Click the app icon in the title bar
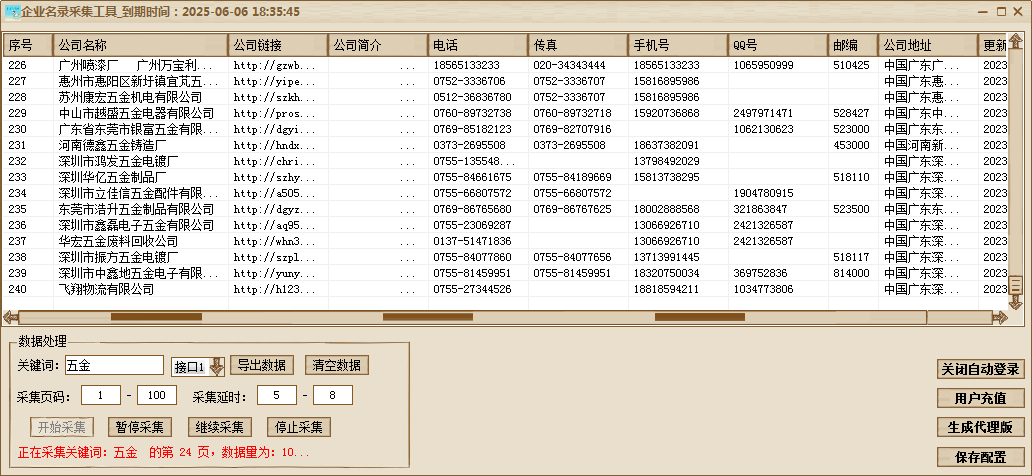This screenshot has height=476, width=1032. click(x=13, y=10)
